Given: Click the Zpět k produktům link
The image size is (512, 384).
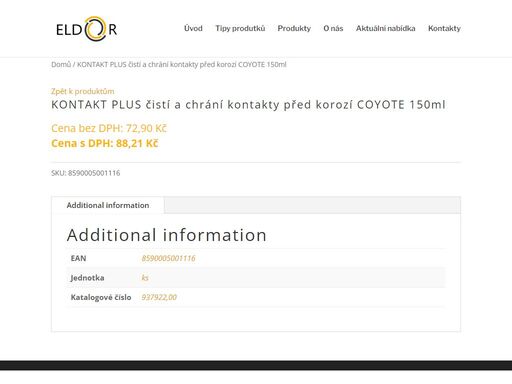Looking at the screenshot, I should coord(82,91).
